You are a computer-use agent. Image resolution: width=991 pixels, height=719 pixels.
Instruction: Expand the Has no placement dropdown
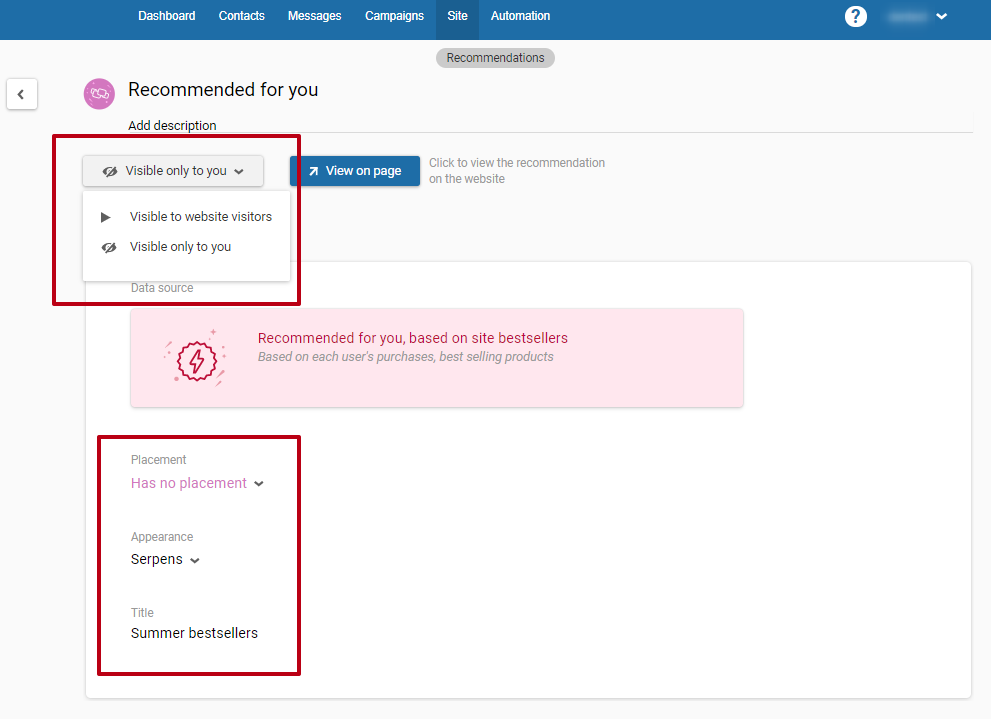(x=197, y=483)
